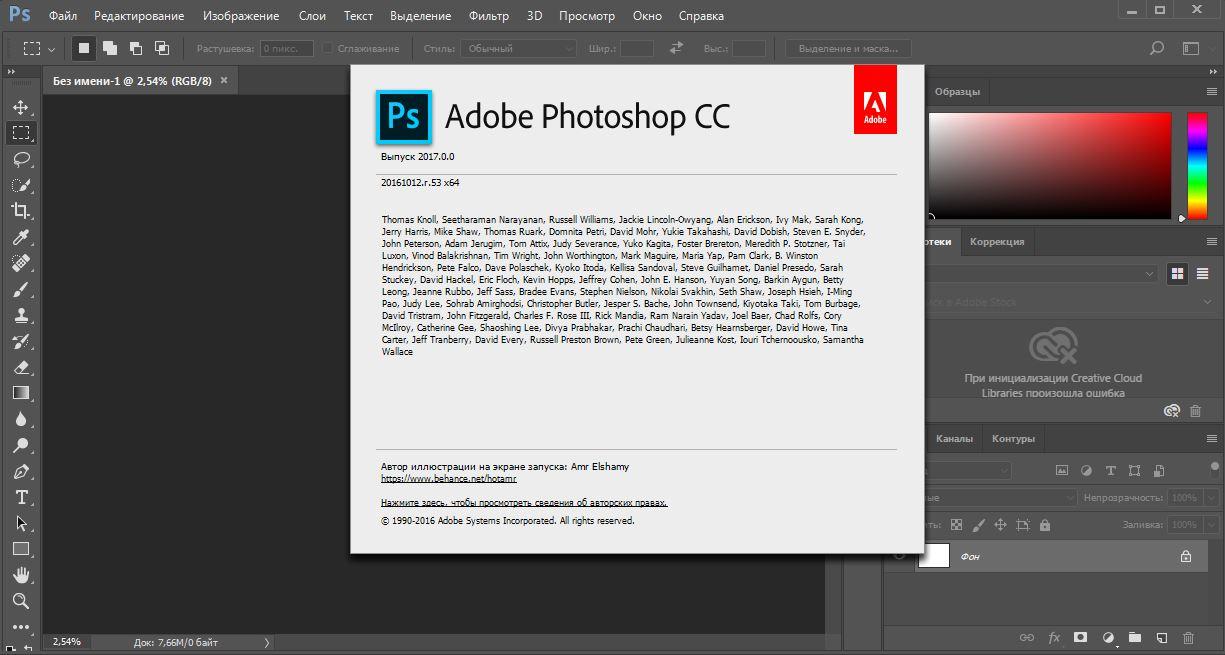Select the History Brush tool

coord(21,341)
